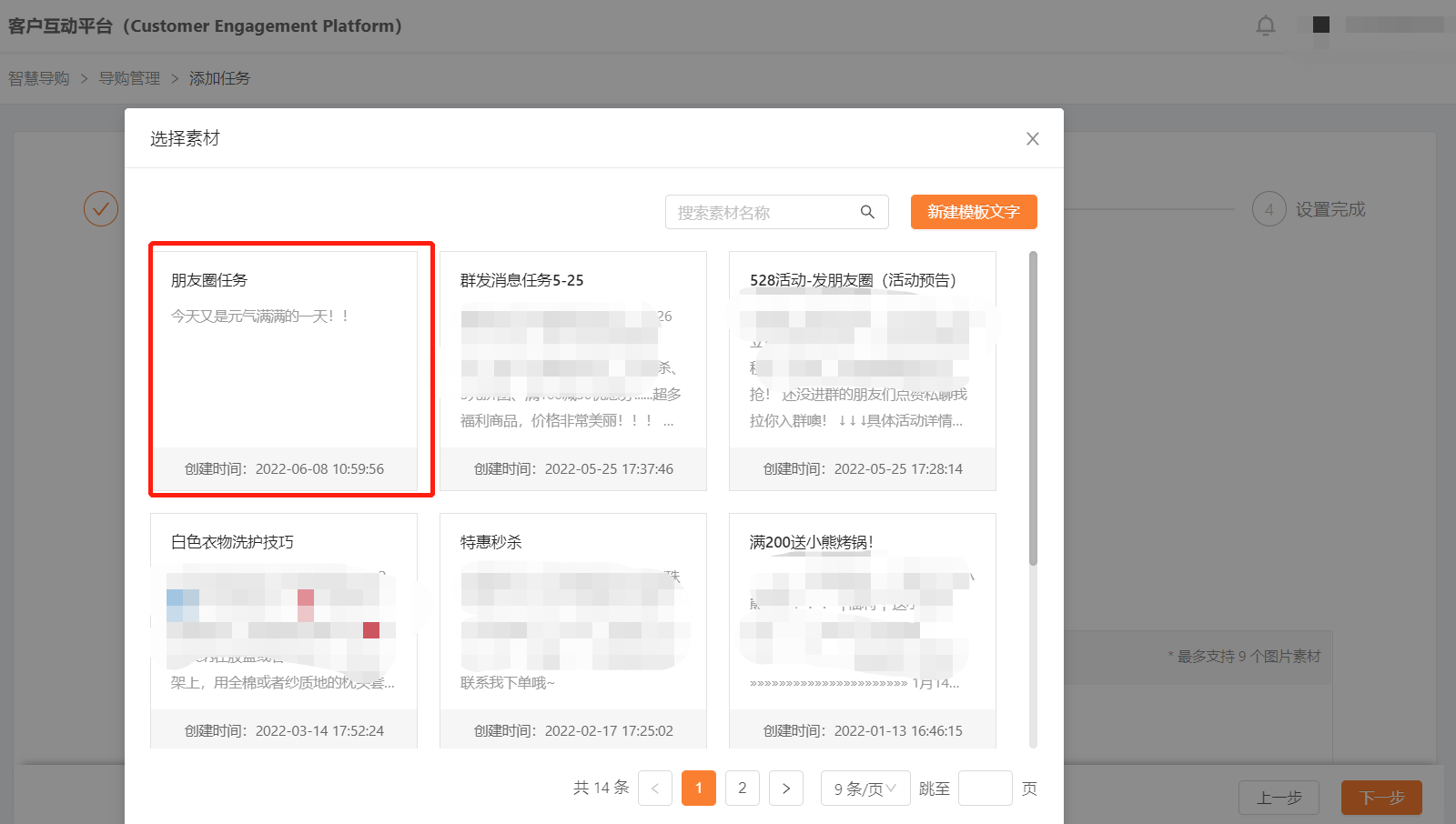Click the 最多支持 9 个图片素材 note
This screenshot has width=1456, height=824.
1244,657
